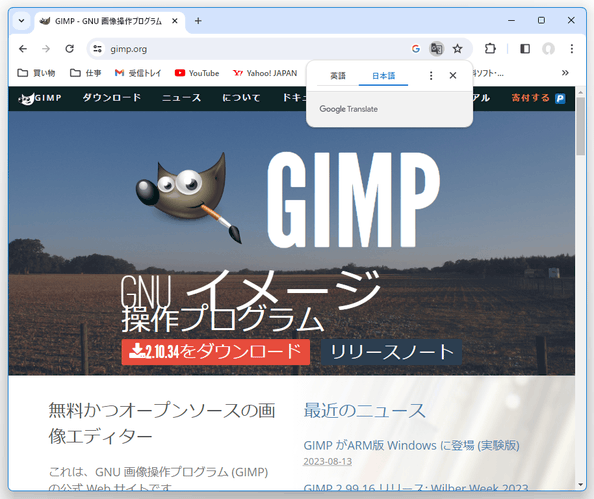Click Wilber mascot image
594x499 pixels.
tap(189, 197)
